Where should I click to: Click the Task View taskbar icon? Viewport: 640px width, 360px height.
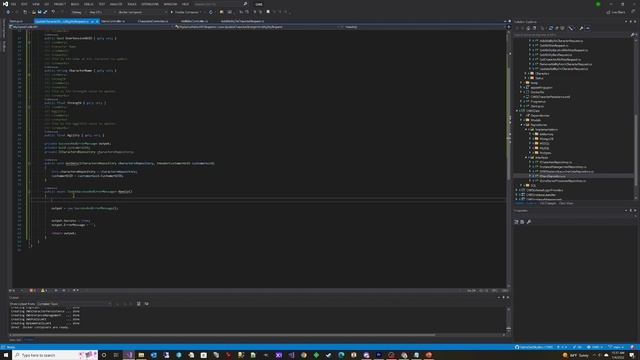point(116,355)
